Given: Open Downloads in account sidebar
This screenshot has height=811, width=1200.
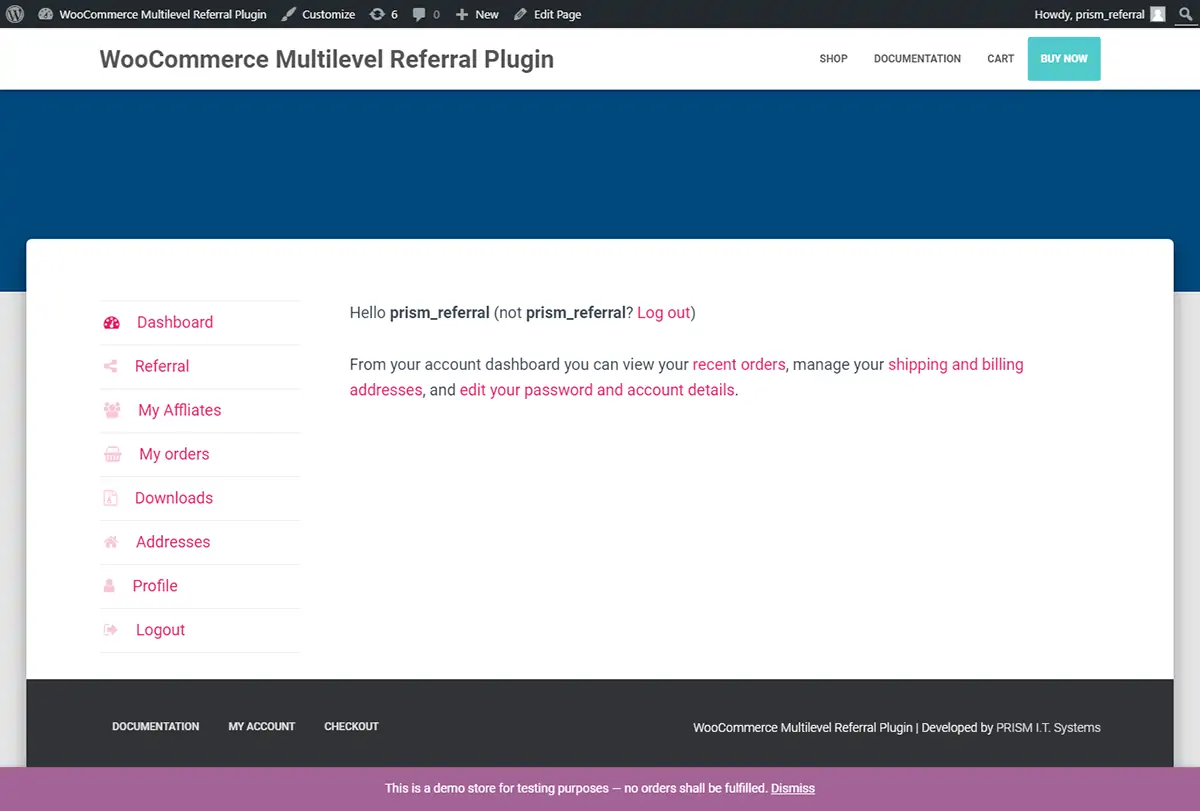Looking at the screenshot, I should click(174, 498).
